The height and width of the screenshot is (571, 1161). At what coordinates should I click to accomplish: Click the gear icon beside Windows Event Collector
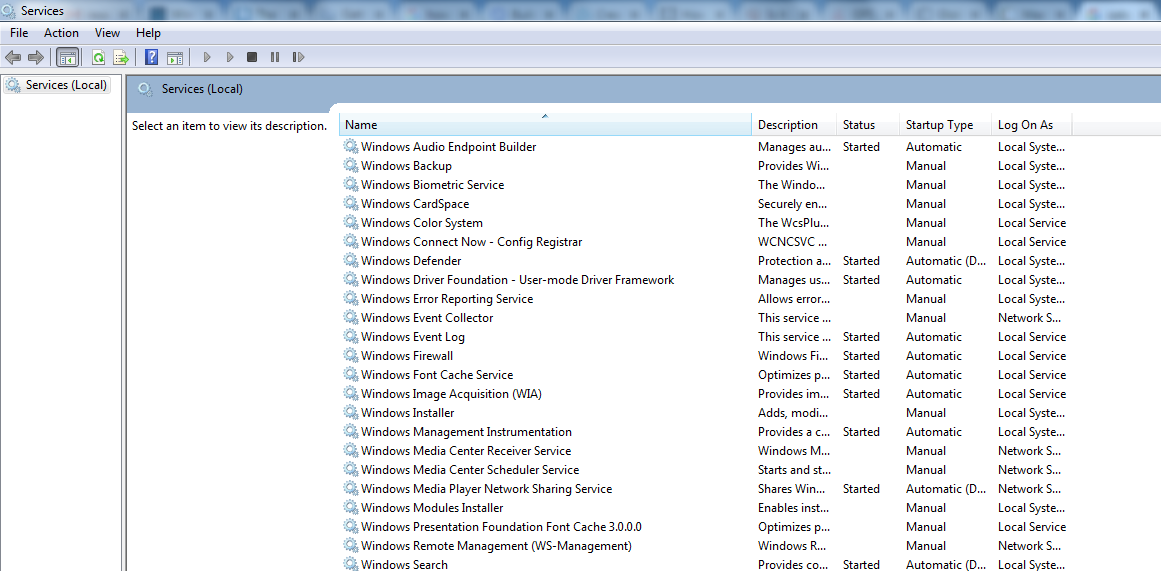(351, 318)
